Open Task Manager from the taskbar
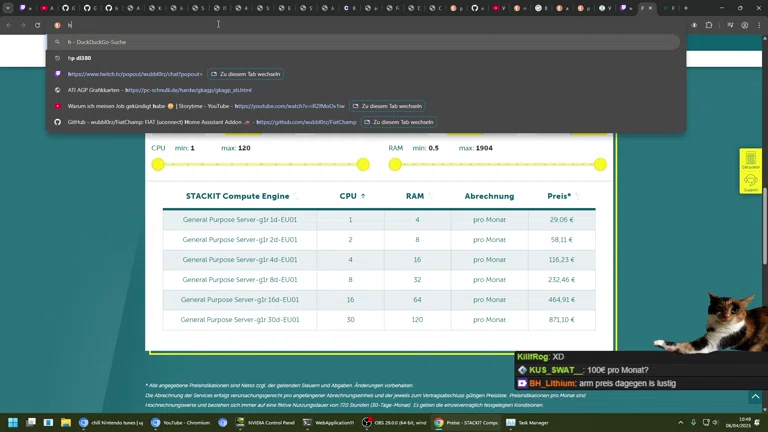Screen dimensions: 768x432 tap(527, 422)
